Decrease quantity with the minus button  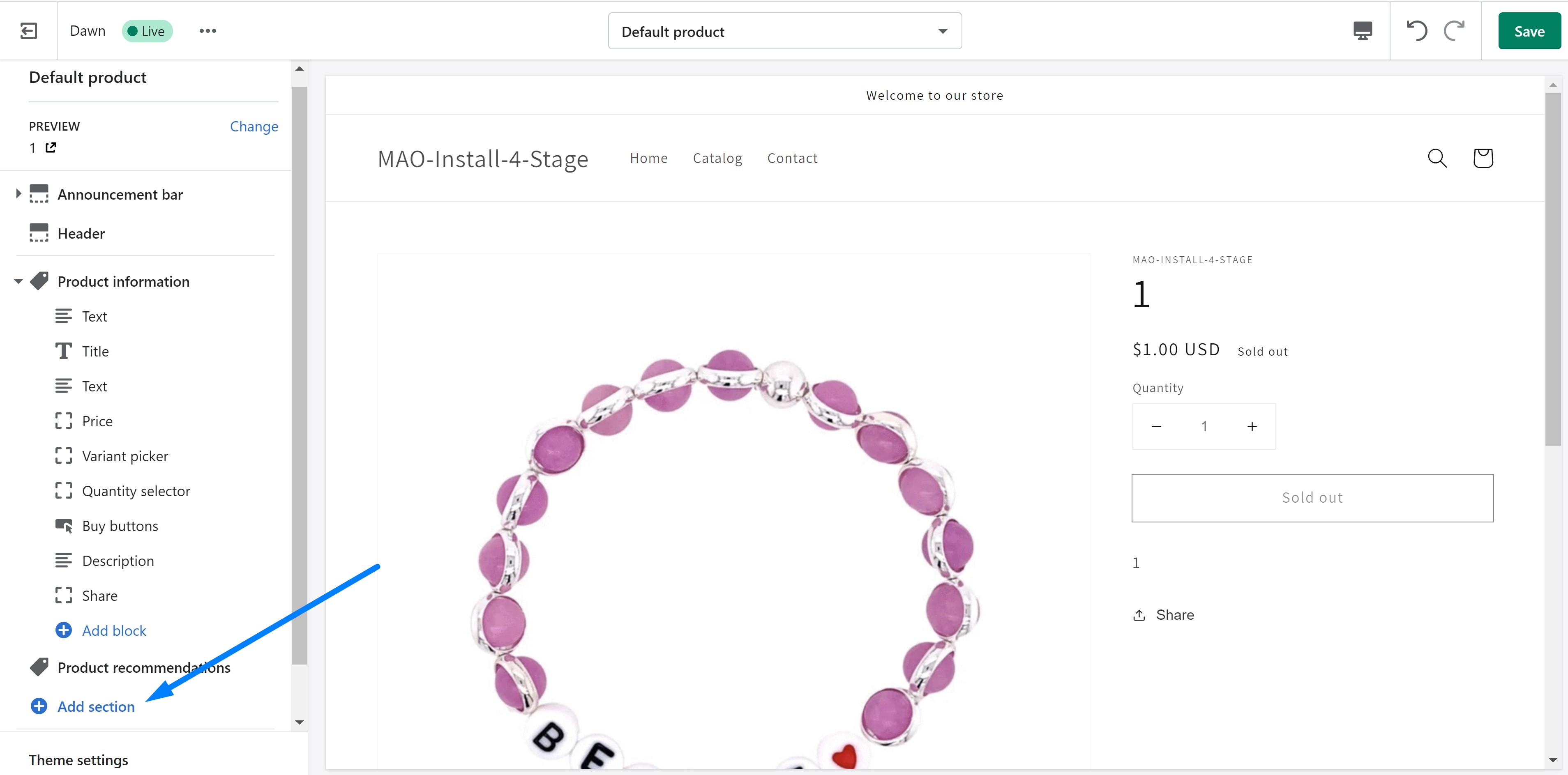1157,426
